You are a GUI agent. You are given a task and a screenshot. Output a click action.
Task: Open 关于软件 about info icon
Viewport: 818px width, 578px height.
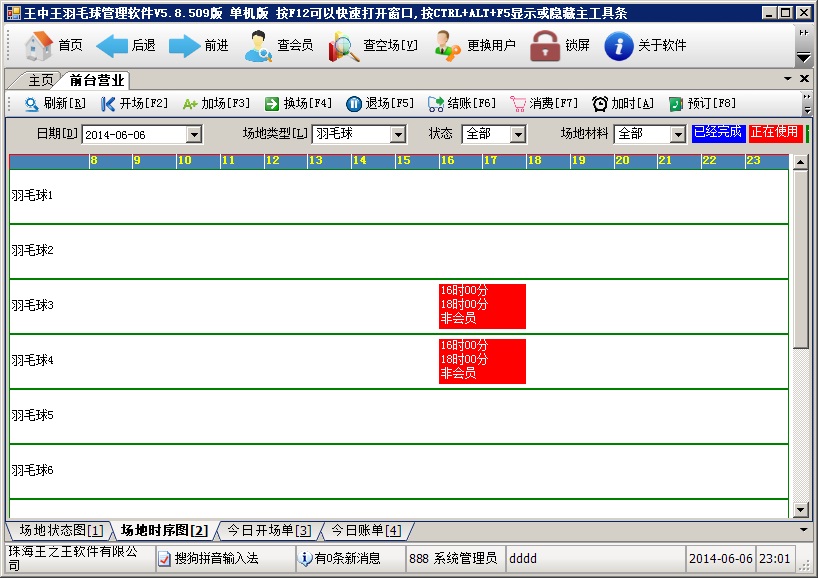[619, 46]
